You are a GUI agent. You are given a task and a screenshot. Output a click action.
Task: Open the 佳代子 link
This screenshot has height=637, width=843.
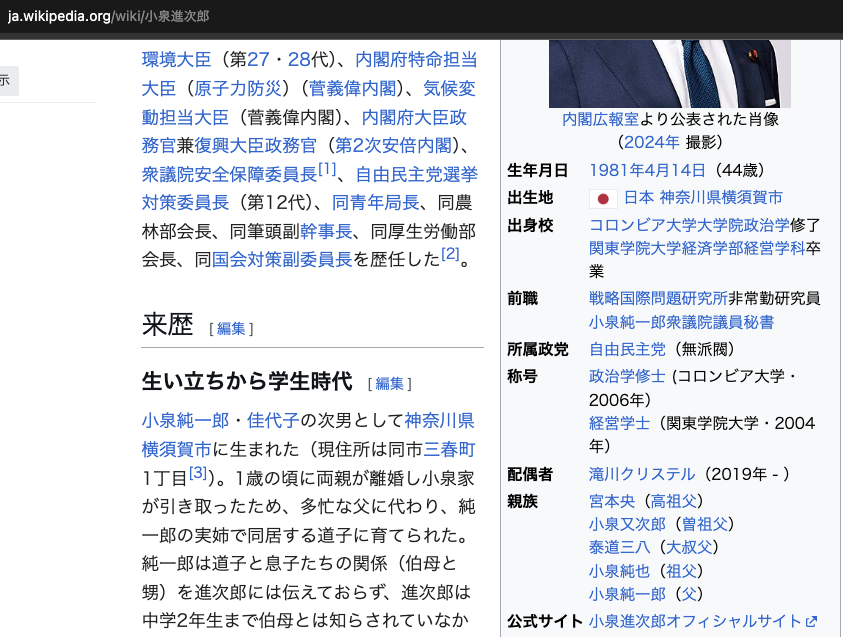pos(273,420)
